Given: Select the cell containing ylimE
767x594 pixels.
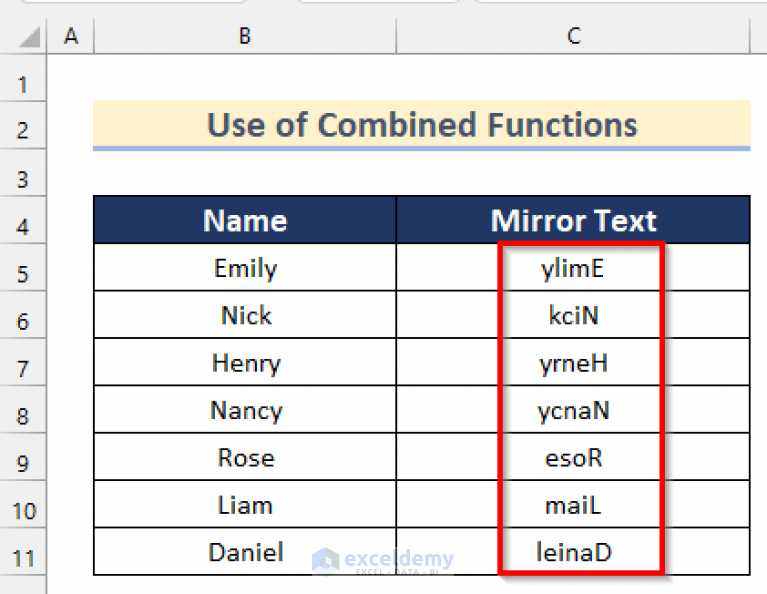Looking at the screenshot, I should (x=573, y=268).
